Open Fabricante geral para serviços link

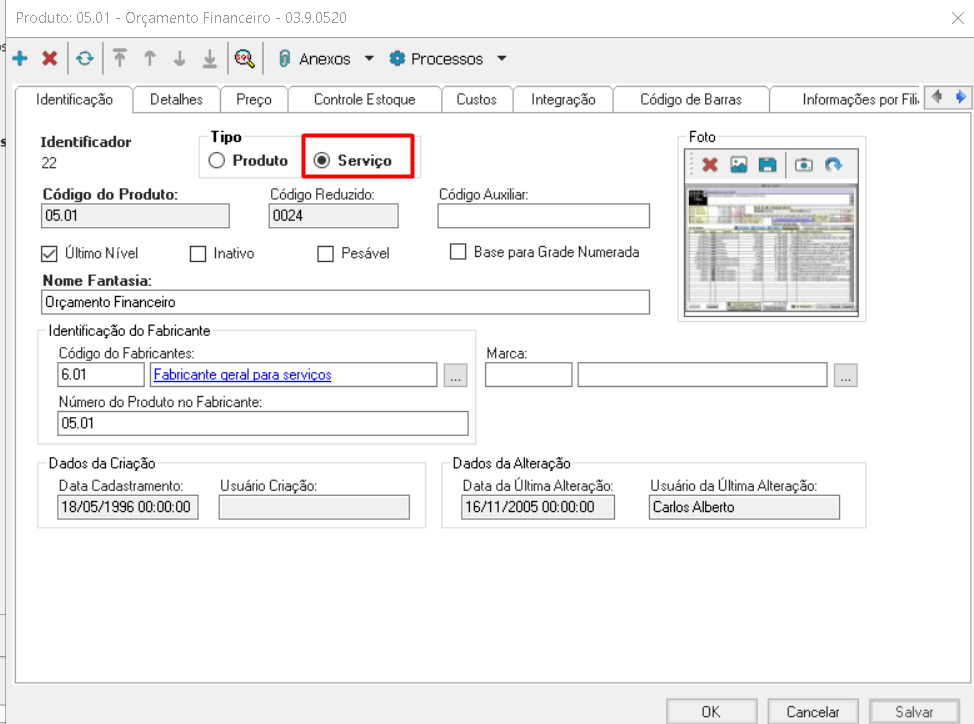[x=242, y=374]
